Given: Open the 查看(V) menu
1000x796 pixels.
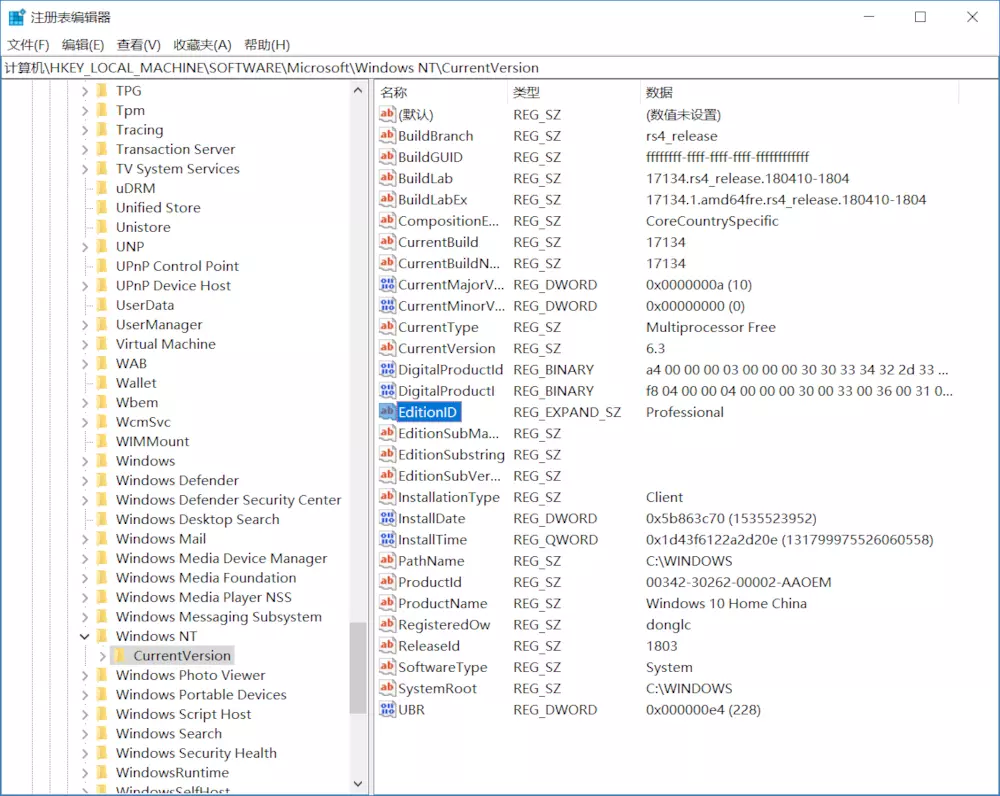Looking at the screenshot, I should [138, 45].
